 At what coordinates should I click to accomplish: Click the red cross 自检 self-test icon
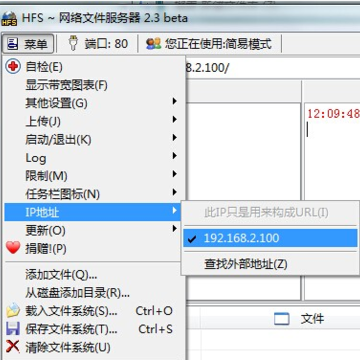coord(13,67)
